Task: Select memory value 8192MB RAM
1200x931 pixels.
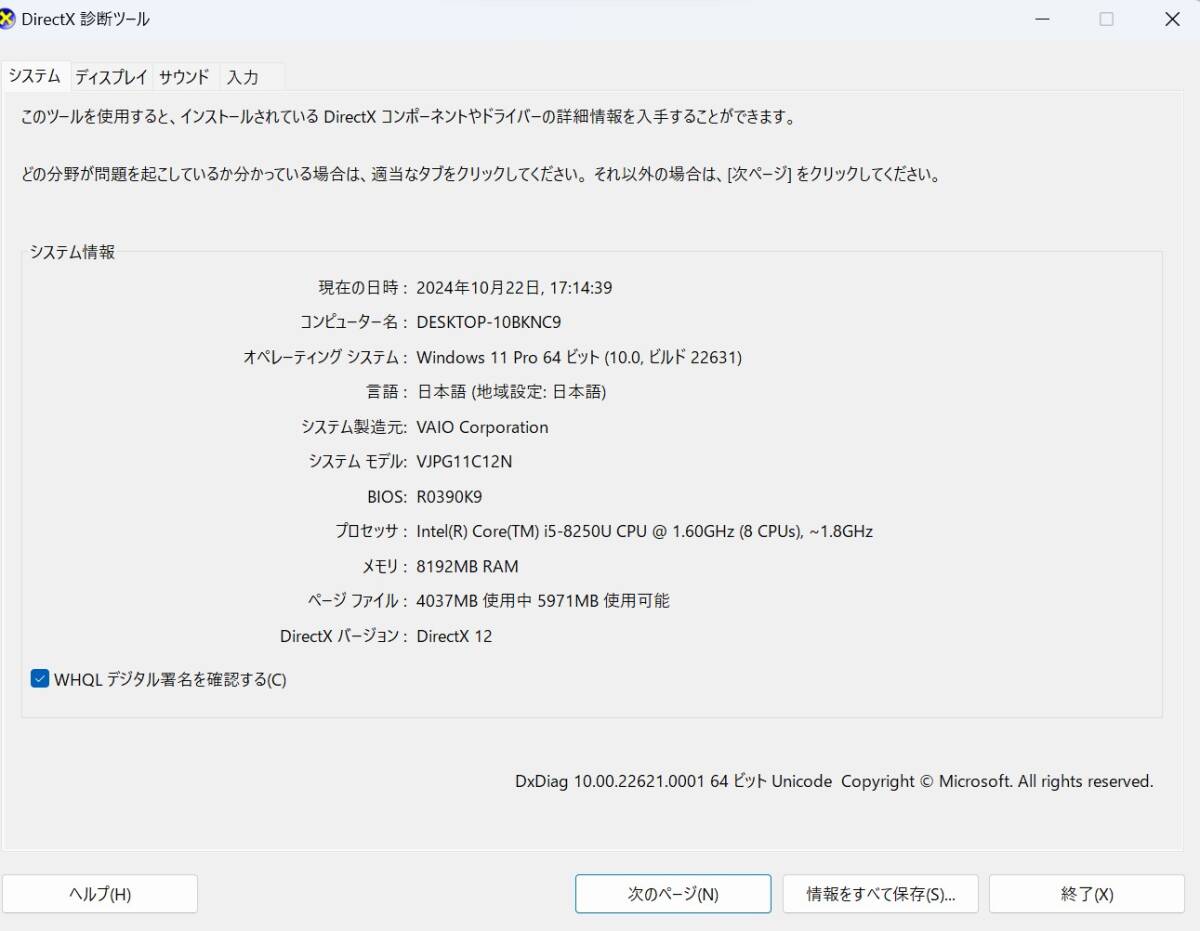Action: pos(467,566)
